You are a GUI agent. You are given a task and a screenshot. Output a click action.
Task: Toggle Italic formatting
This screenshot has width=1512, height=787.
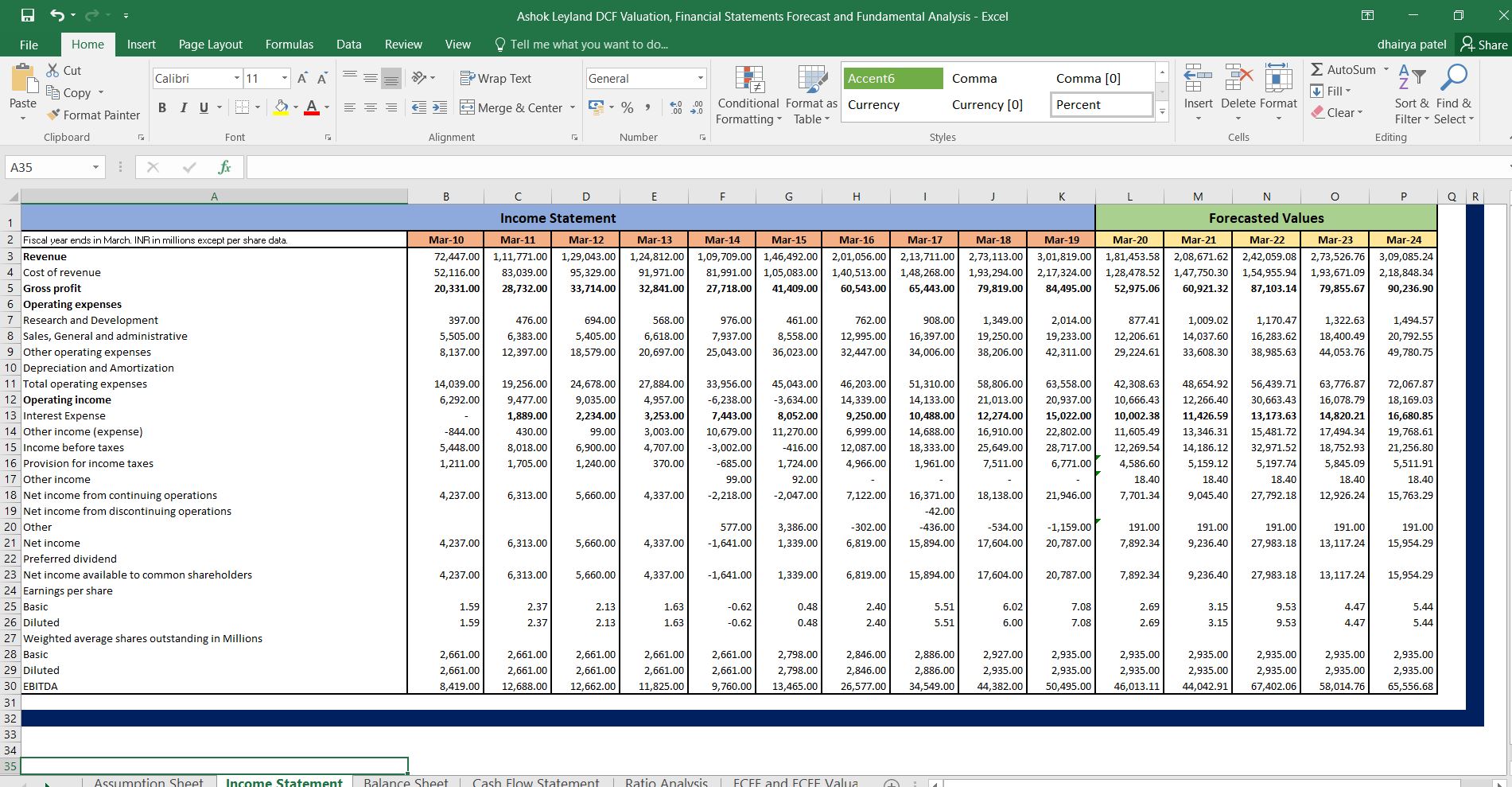(x=183, y=107)
